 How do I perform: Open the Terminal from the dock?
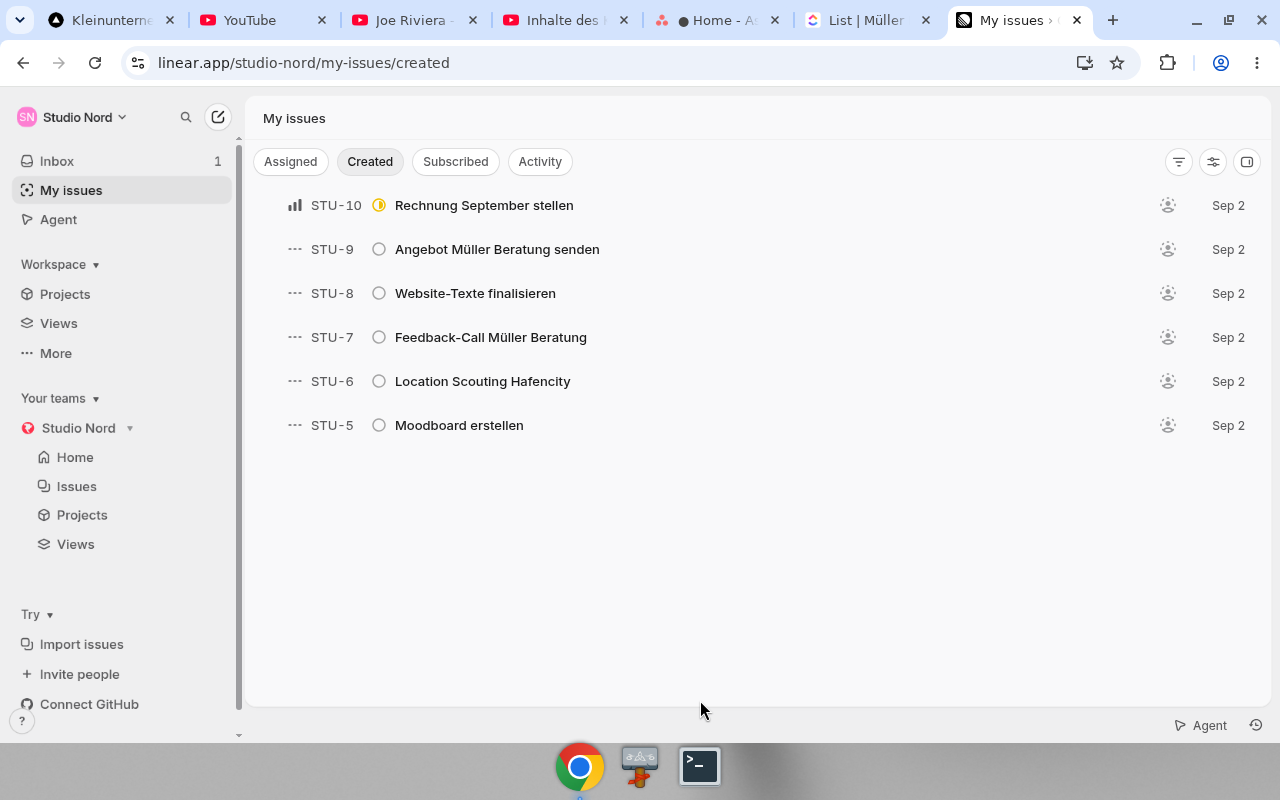tap(700, 767)
